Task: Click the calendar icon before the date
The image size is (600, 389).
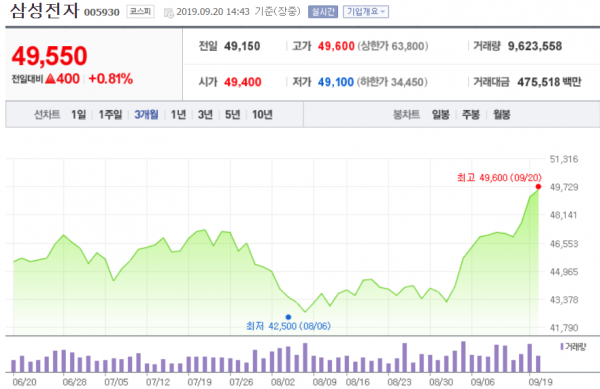Action: pyautogui.click(x=169, y=13)
